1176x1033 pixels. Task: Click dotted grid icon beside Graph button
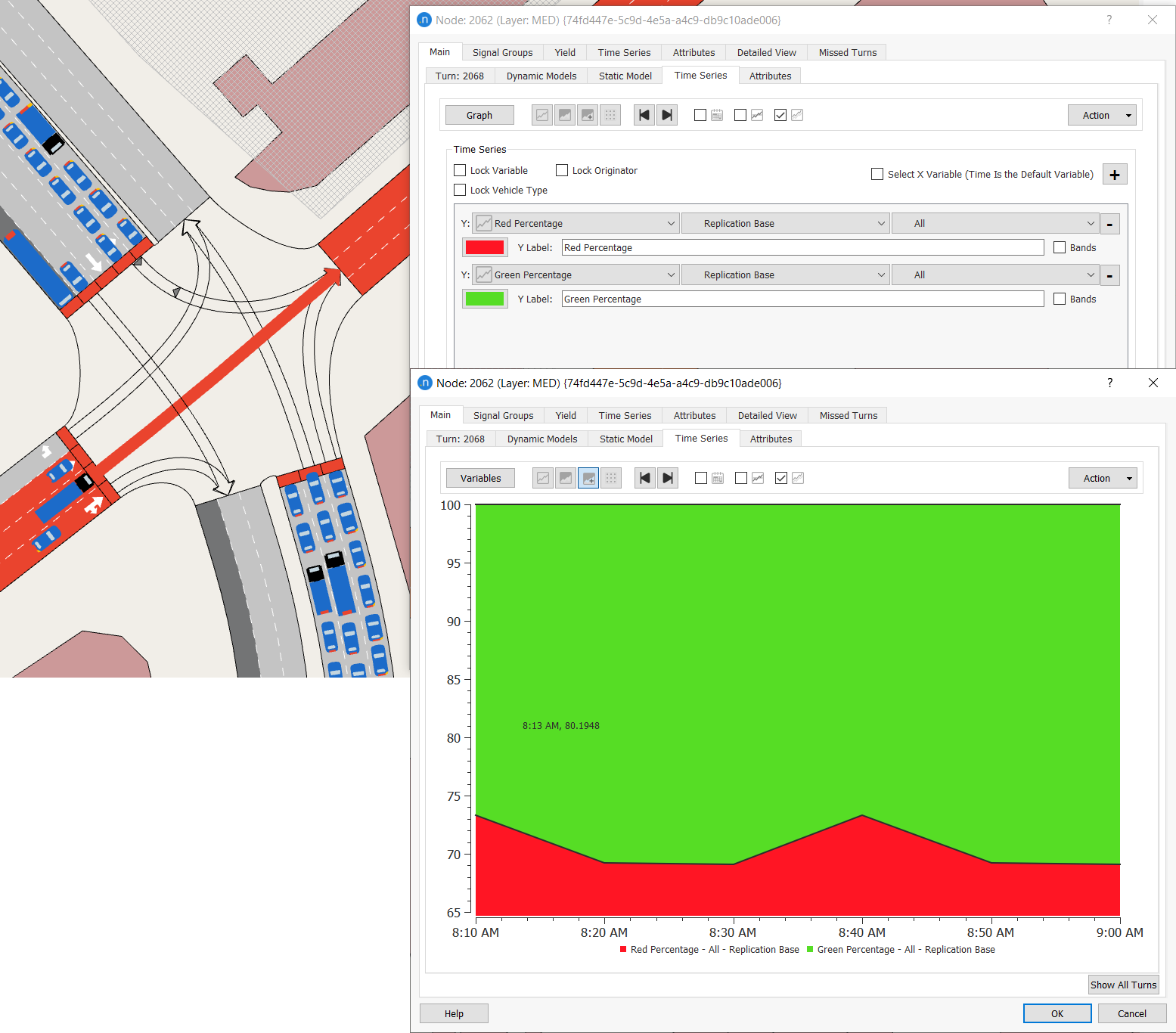click(610, 115)
